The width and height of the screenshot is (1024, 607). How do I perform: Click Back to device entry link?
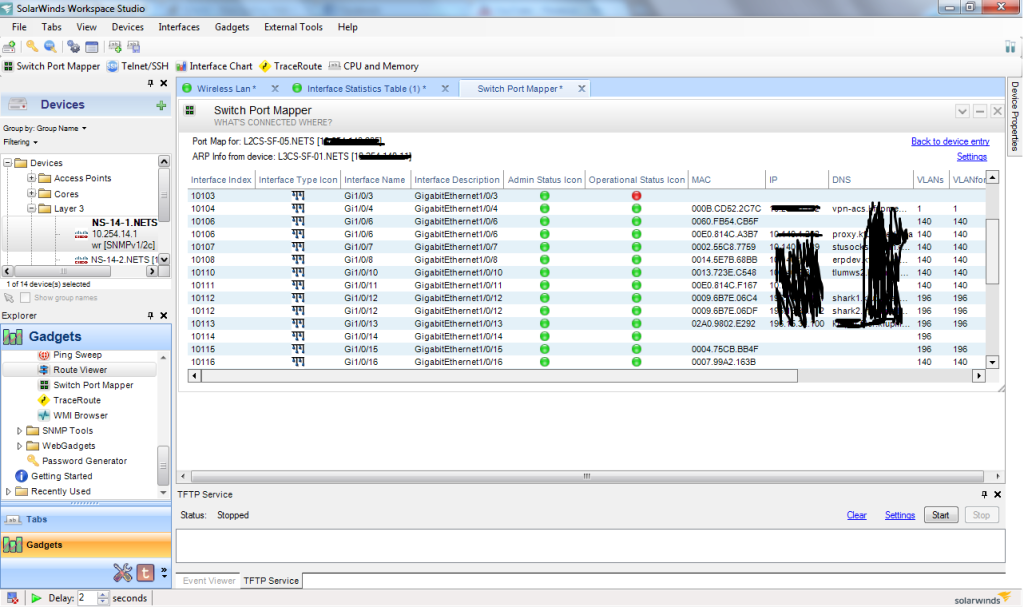click(950, 141)
